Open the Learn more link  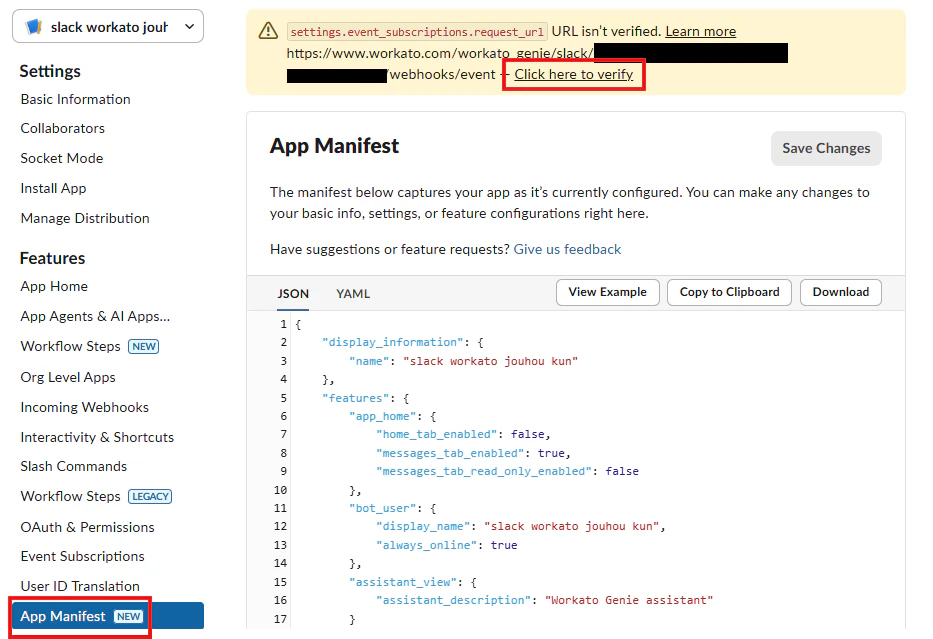point(700,32)
